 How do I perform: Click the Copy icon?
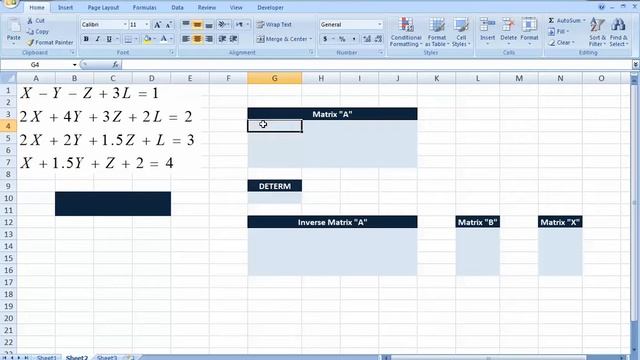[x=30, y=31]
